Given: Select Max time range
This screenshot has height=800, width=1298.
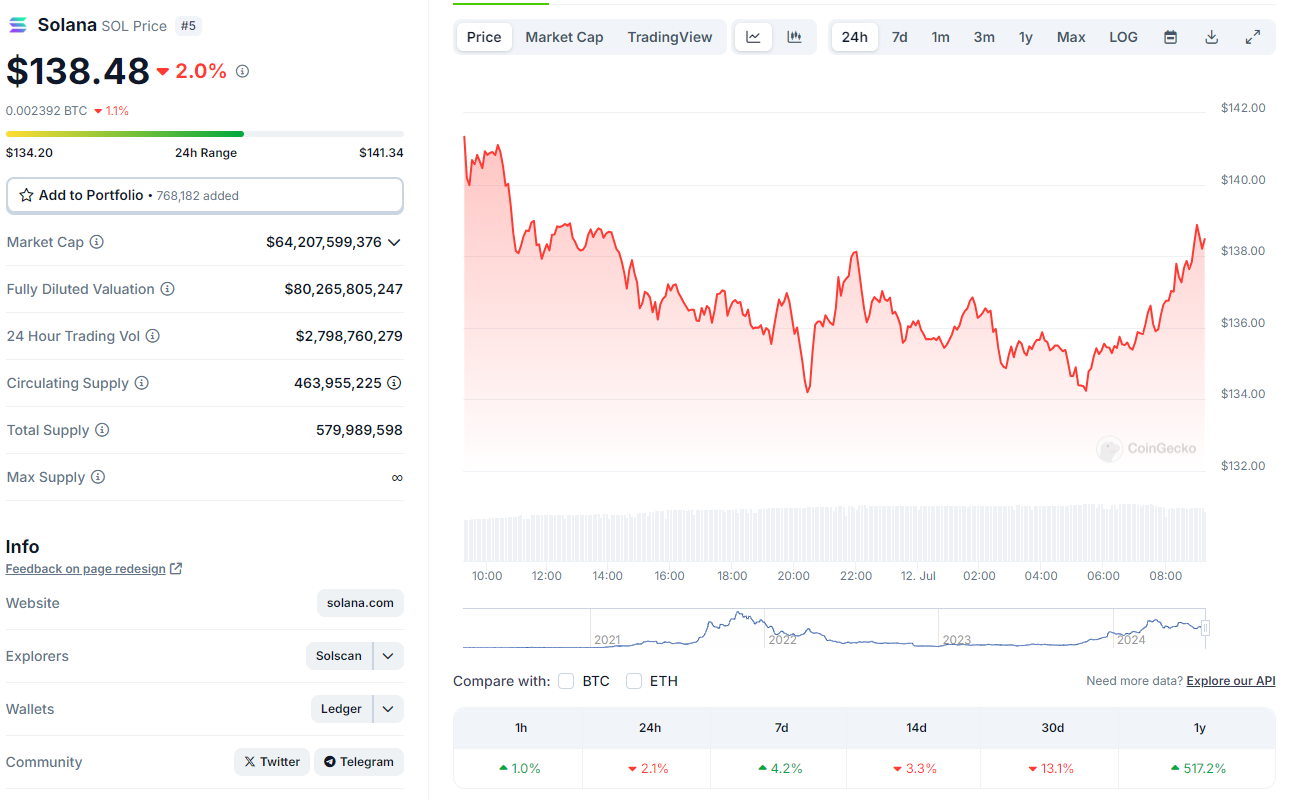Looking at the screenshot, I should [x=1071, y=37].
